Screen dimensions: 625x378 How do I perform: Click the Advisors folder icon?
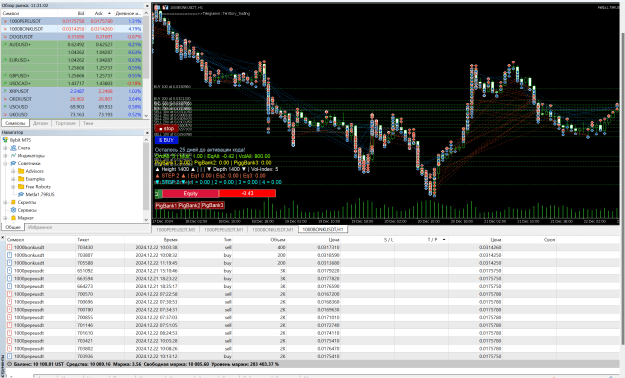(x=21, y=171)
